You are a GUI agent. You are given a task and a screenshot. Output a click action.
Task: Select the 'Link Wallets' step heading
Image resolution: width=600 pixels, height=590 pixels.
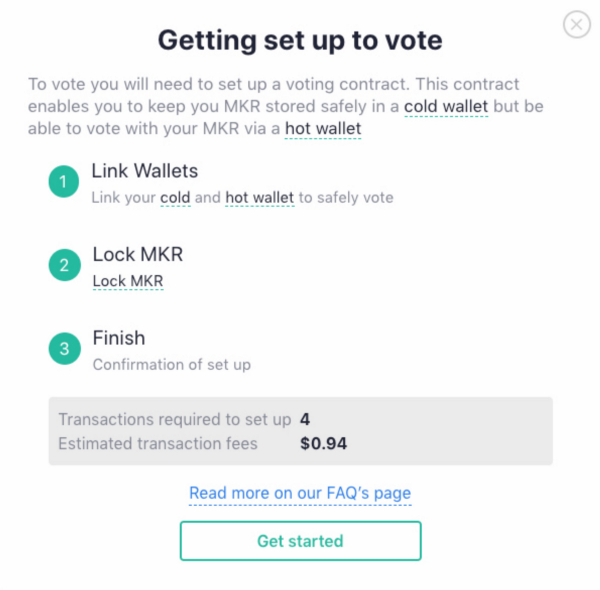tap(146, 171)
